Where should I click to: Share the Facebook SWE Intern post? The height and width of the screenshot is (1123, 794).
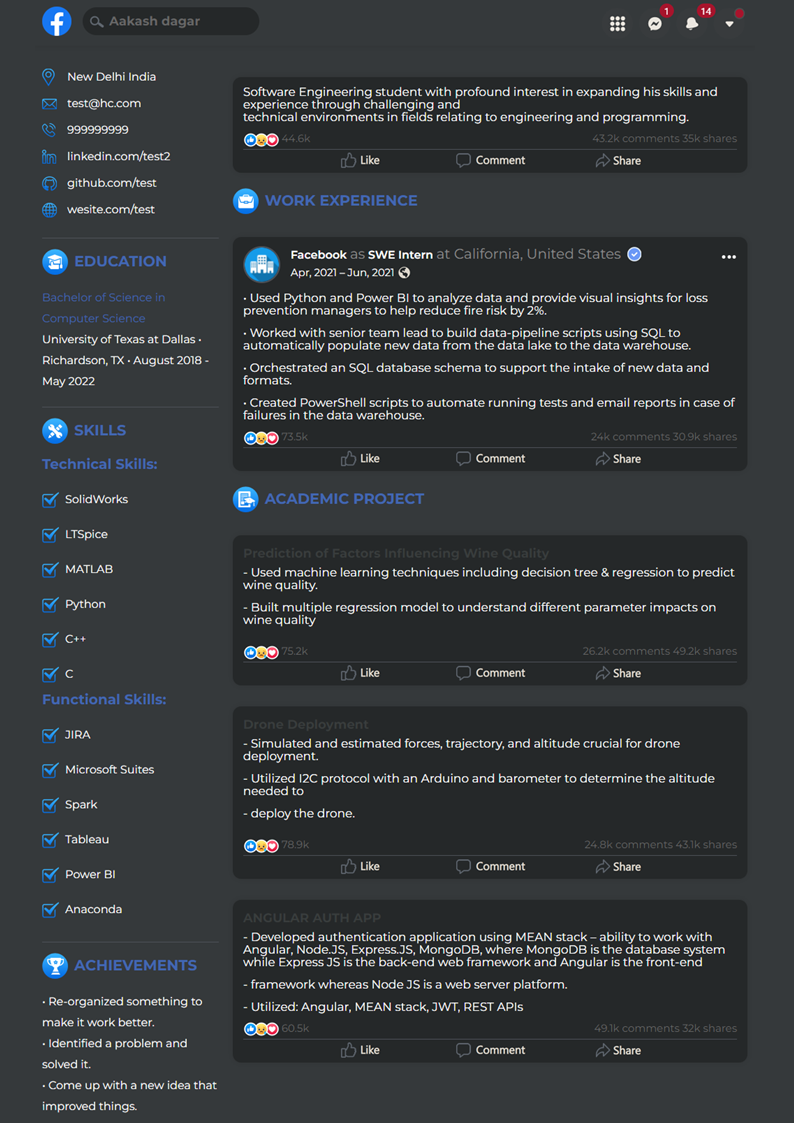618,458
